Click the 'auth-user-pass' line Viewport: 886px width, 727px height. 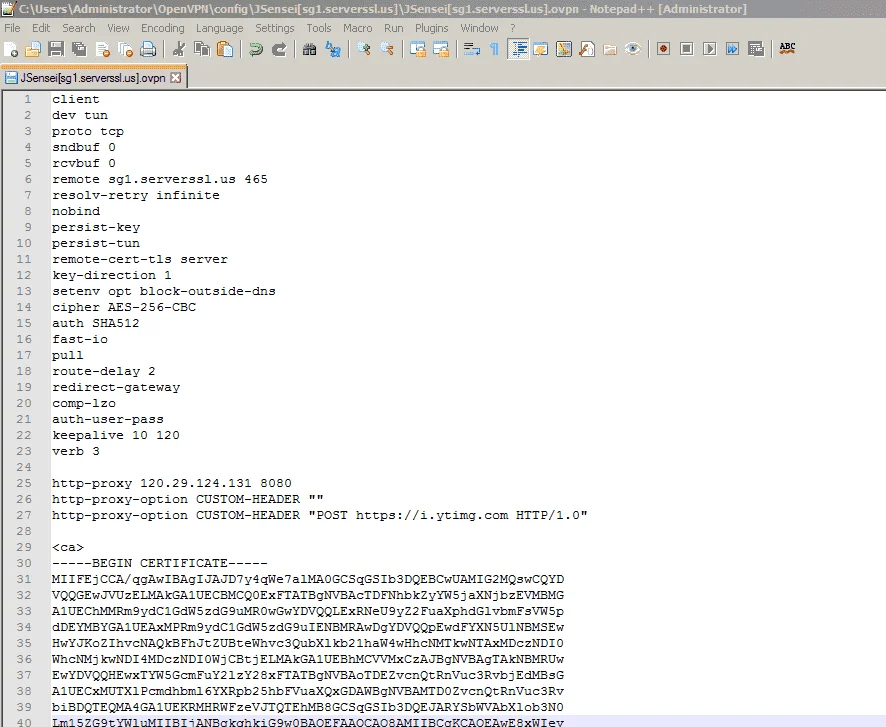click(x=108, y=419)
